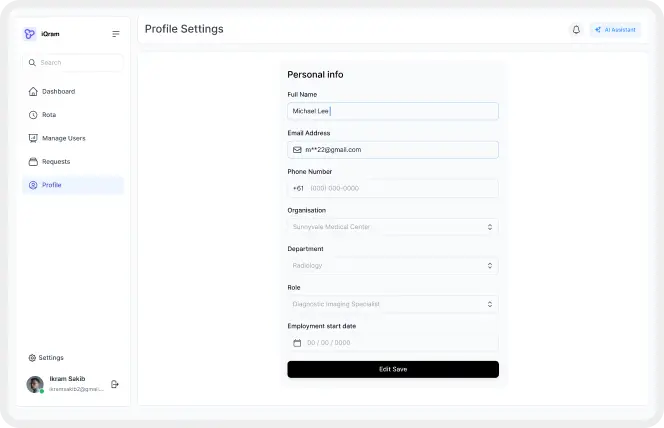Click the calendar icon in Employment start date
Screen dimensions: 664x428
(297, 343)
